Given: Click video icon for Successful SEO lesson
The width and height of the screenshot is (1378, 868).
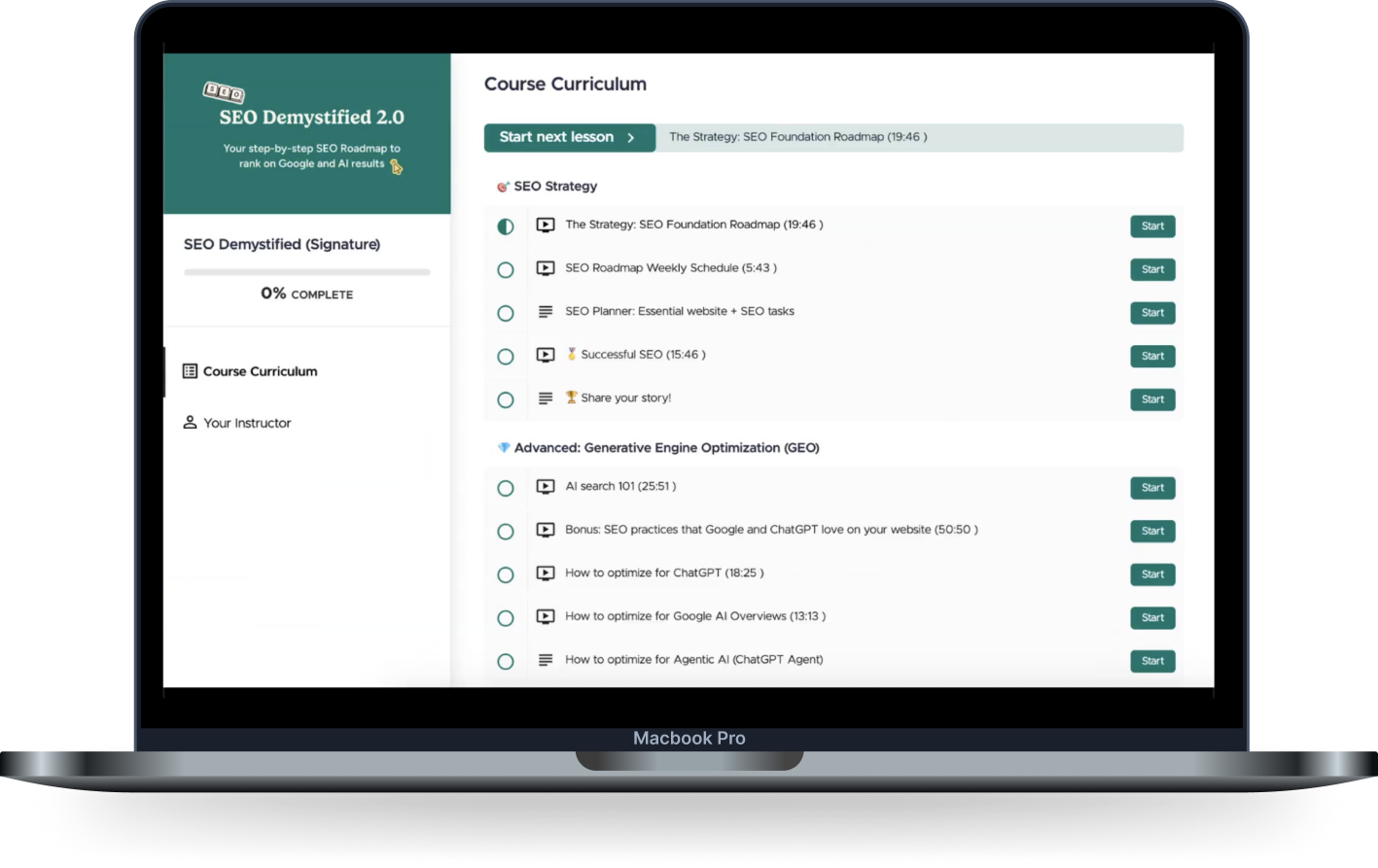Looking at the screenshot, I should [546, 355].
